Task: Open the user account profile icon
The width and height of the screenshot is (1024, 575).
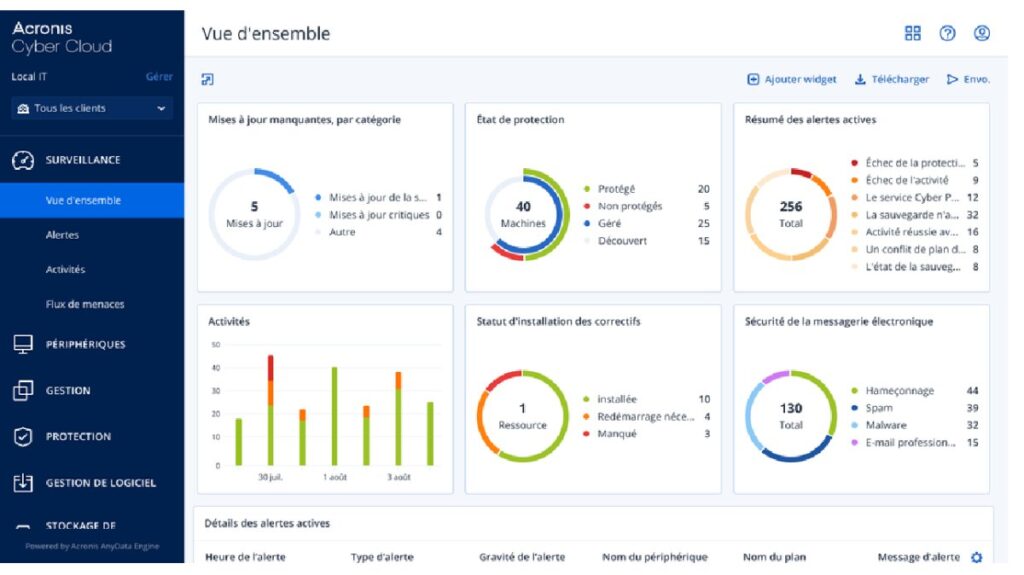Action: (x=982, y=33)
